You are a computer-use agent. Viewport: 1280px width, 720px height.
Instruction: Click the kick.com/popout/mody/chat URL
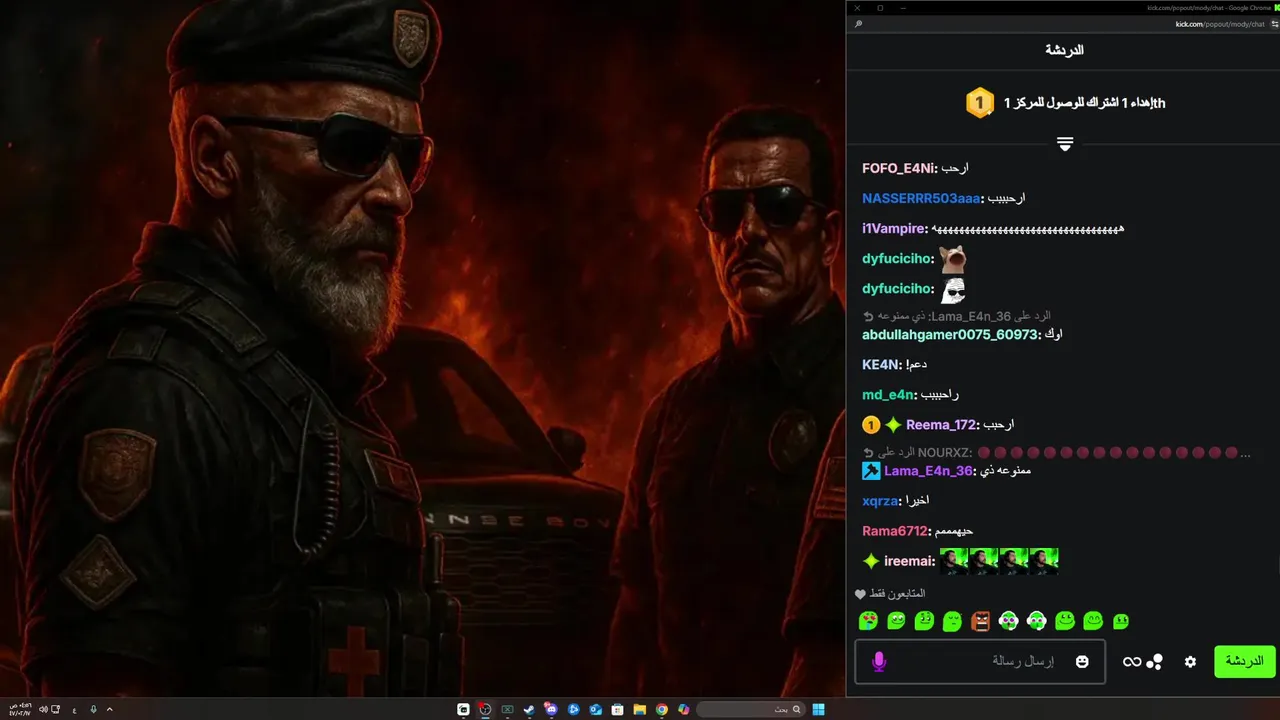point(1221,24)
